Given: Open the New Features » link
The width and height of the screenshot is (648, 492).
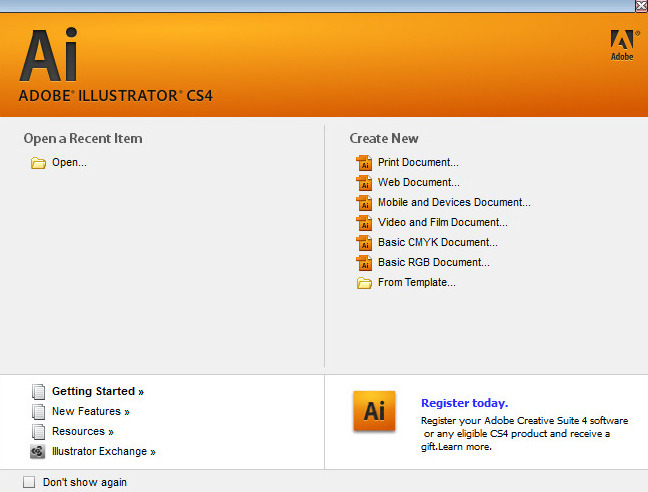Looking at the screenshot, I should (91, 411).
